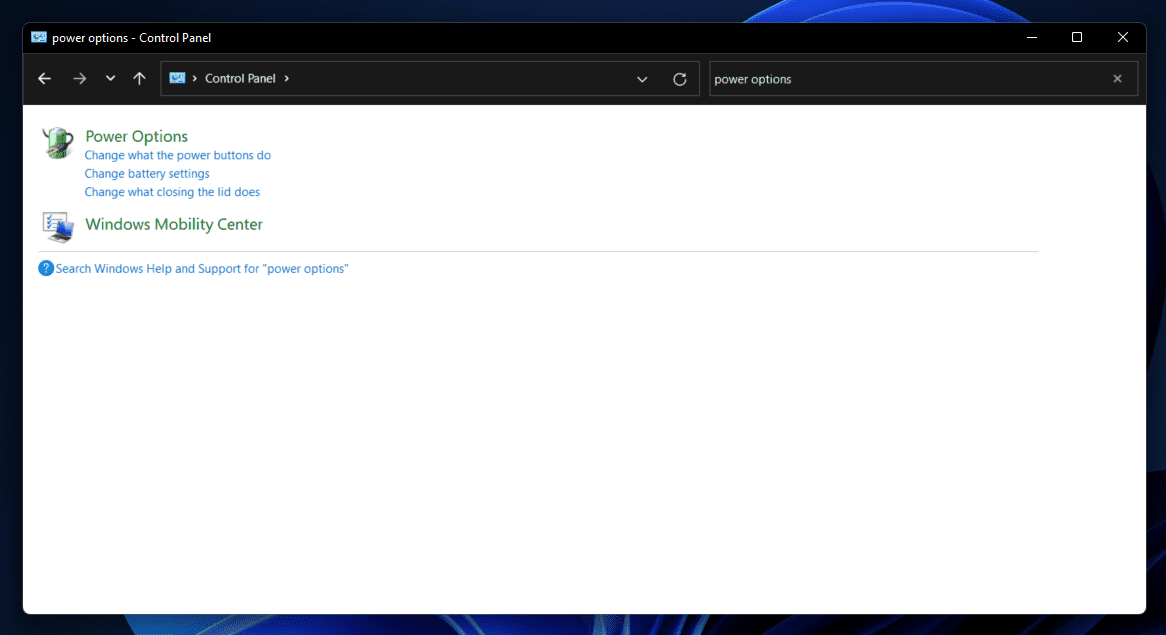This screenshot has width=1166, height=635.
Task: Open the Windows Mobility Center heading
Action: [x=174, y=224]
